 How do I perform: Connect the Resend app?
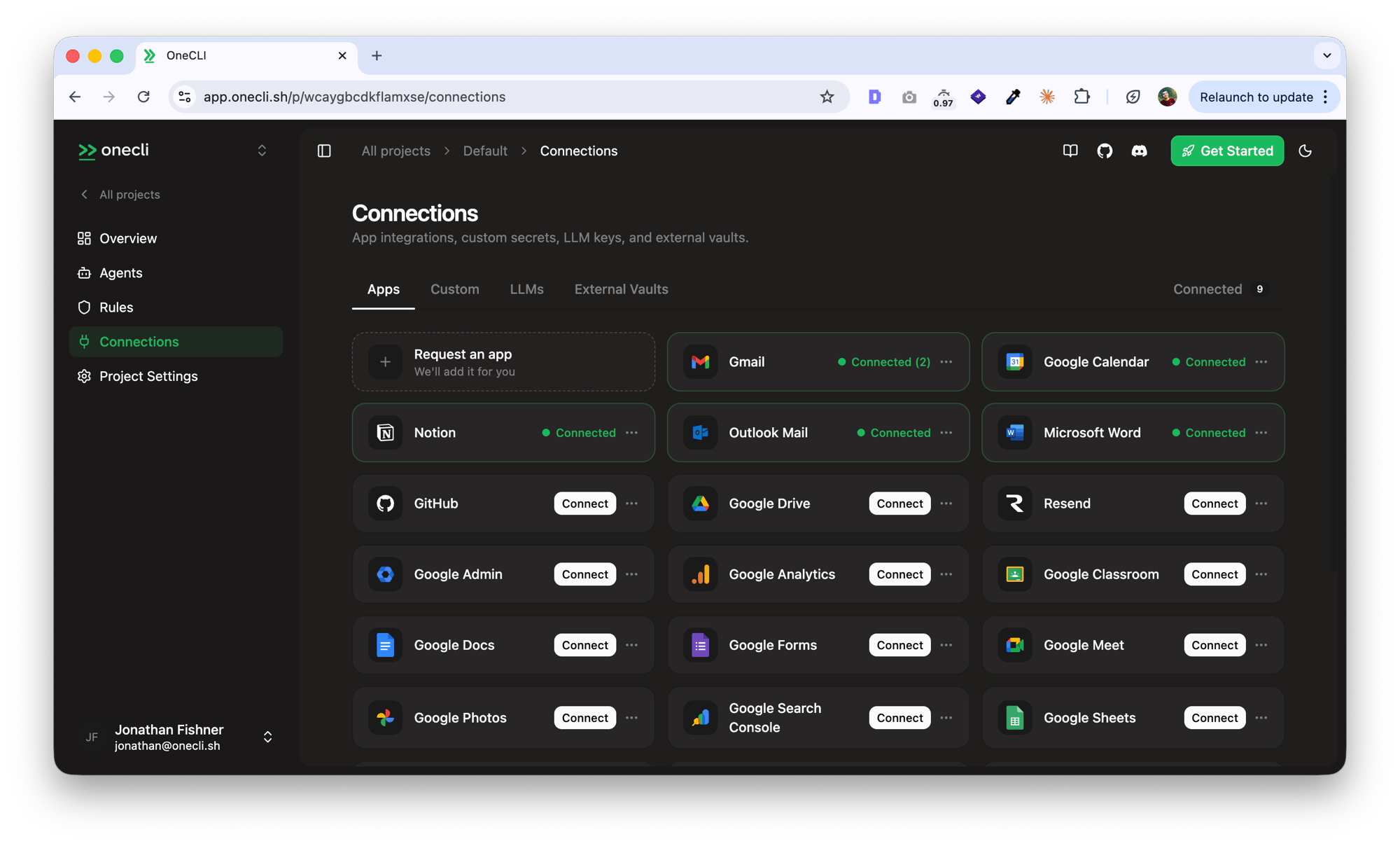1214,504
